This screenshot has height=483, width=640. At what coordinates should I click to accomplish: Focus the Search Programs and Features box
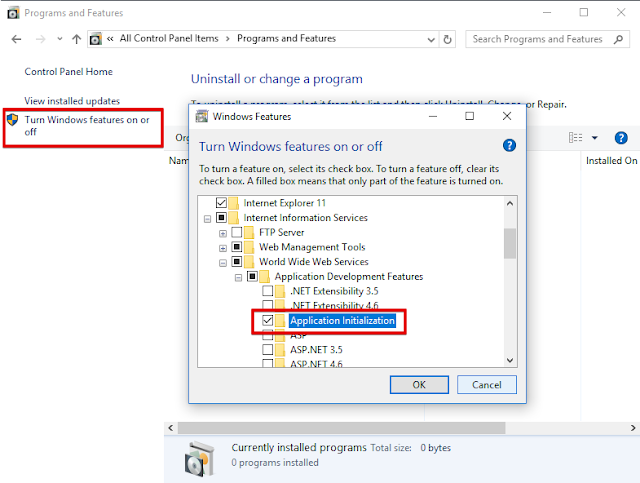click(547, 39)
